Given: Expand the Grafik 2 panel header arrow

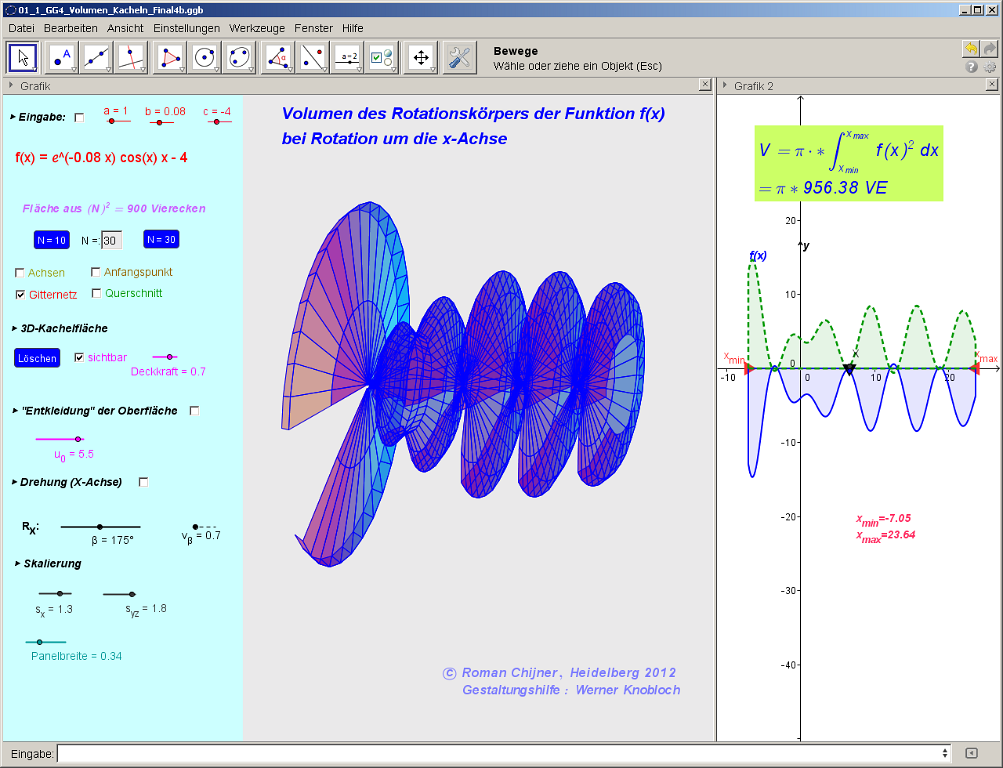Looking at the screenshot, I should pos(724,86).
